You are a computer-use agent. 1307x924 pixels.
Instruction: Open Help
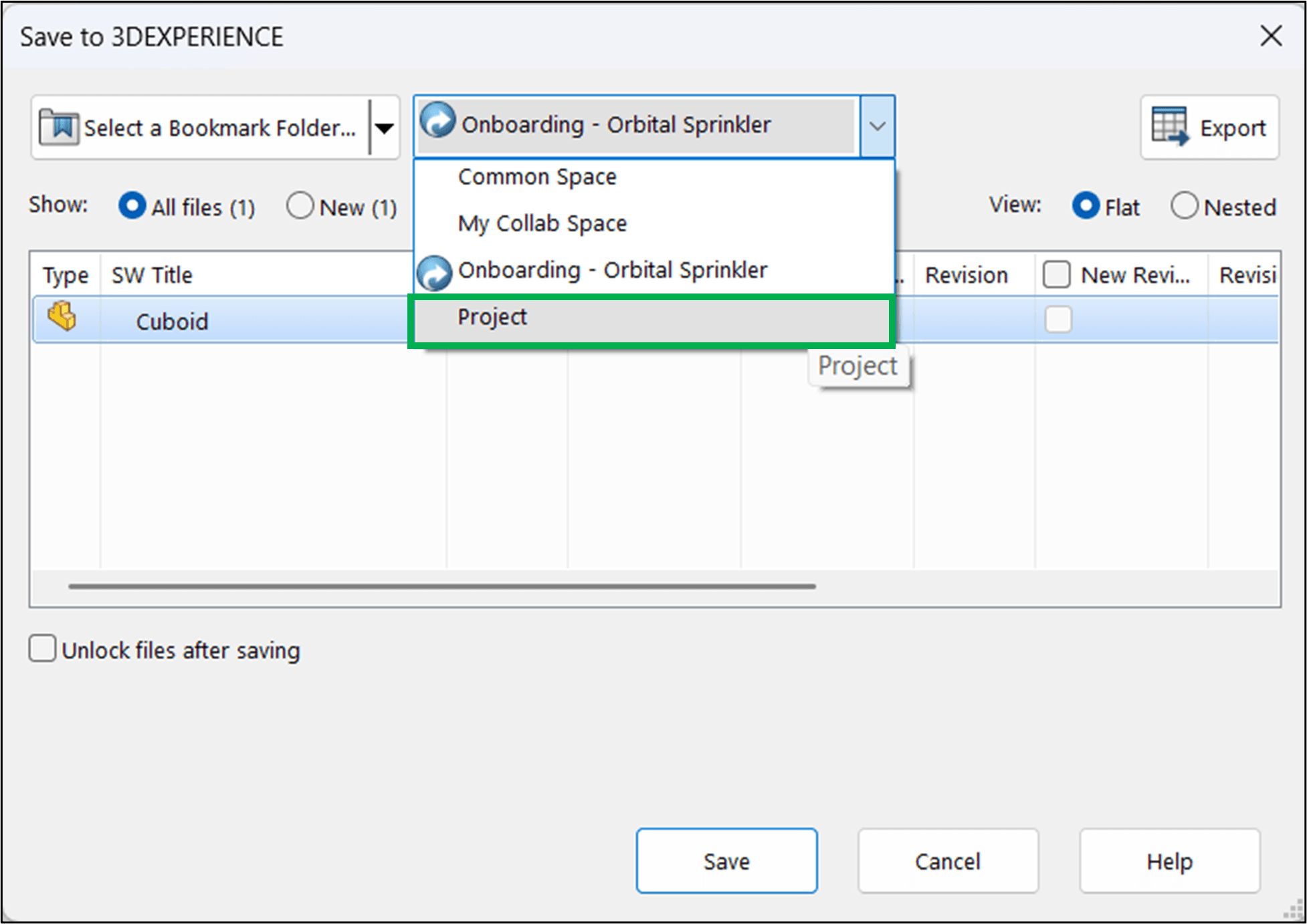[x=1169, y=860]
